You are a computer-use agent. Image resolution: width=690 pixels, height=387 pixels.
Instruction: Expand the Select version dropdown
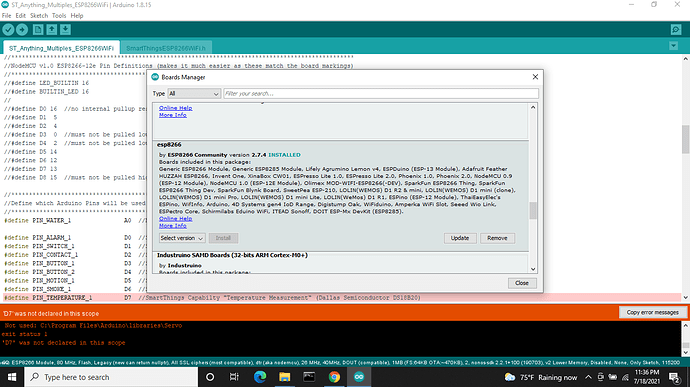(182, 238)
